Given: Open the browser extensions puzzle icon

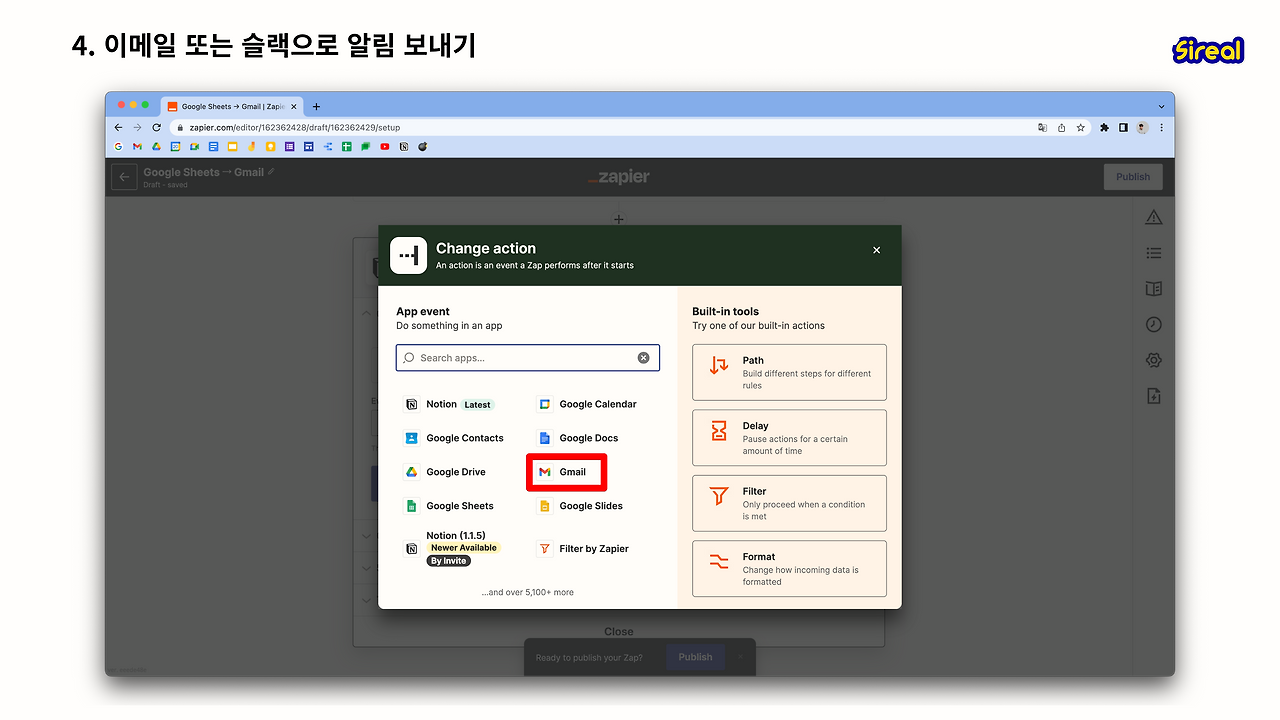Looking at the screenshot, I should coord(1104,128).
